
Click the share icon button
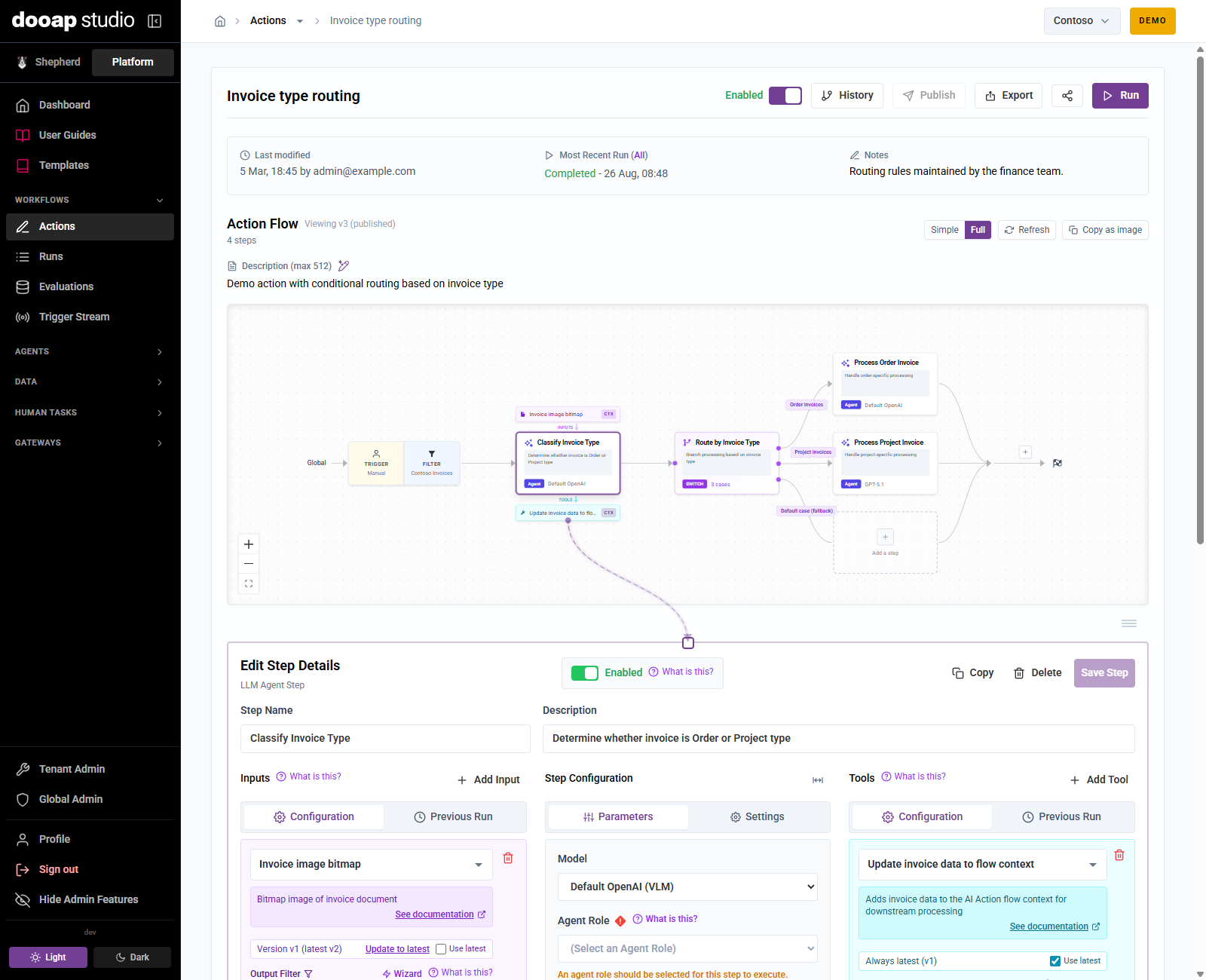pos(1067,96)
